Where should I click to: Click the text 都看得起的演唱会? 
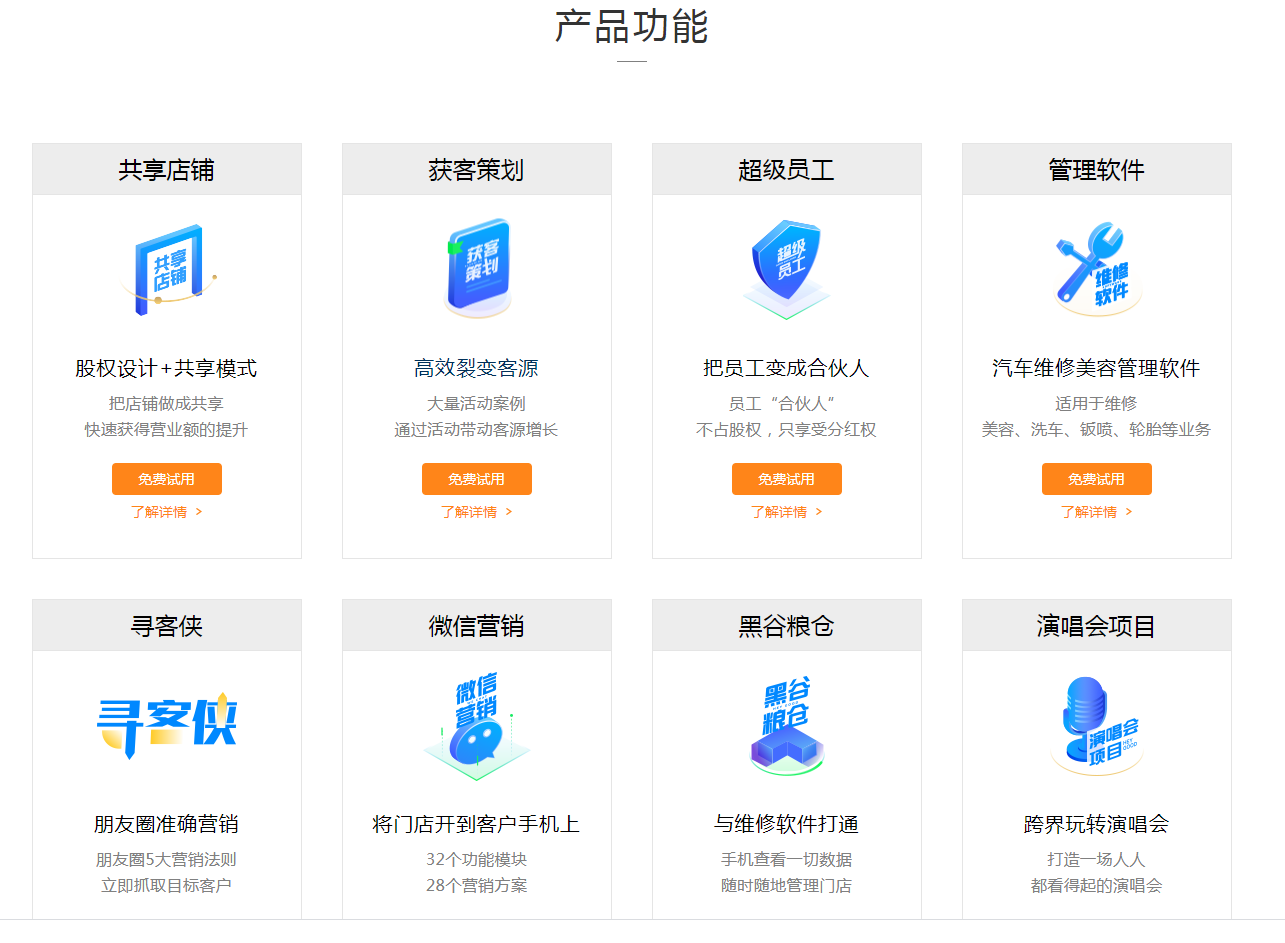[1097, 886]
